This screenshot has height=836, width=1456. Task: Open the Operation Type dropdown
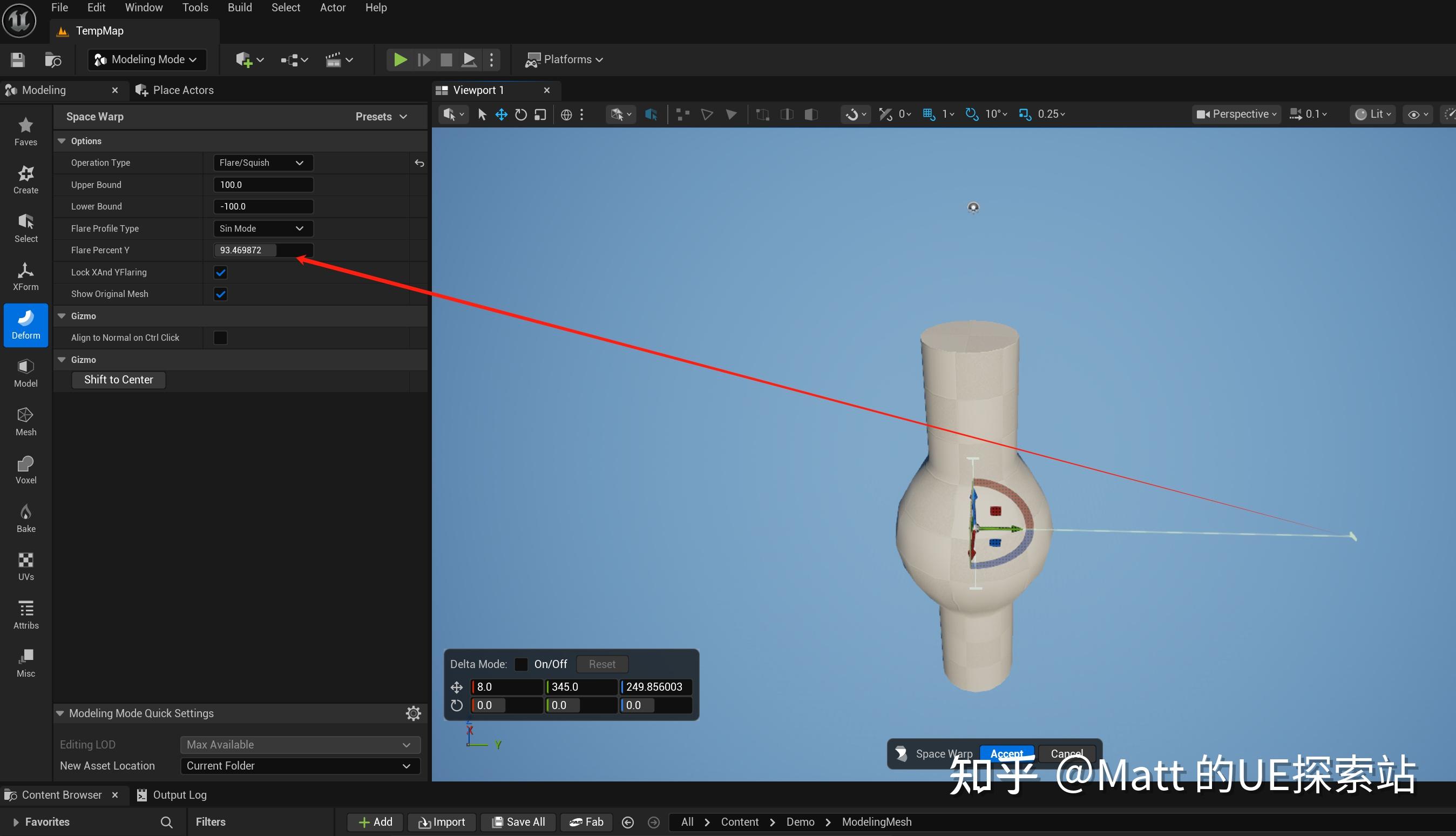tap(262, 163)
